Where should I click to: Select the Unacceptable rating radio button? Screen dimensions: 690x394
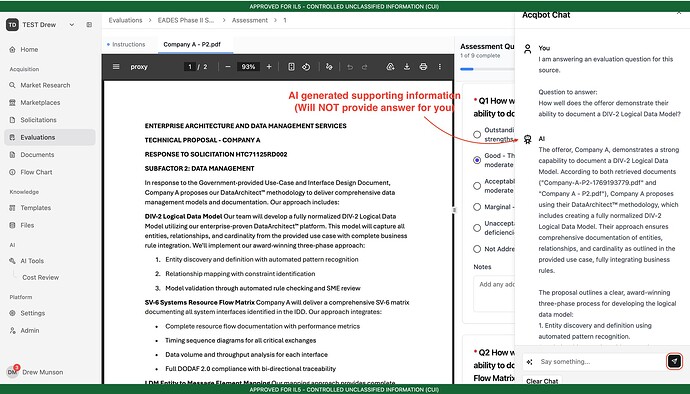477,228
